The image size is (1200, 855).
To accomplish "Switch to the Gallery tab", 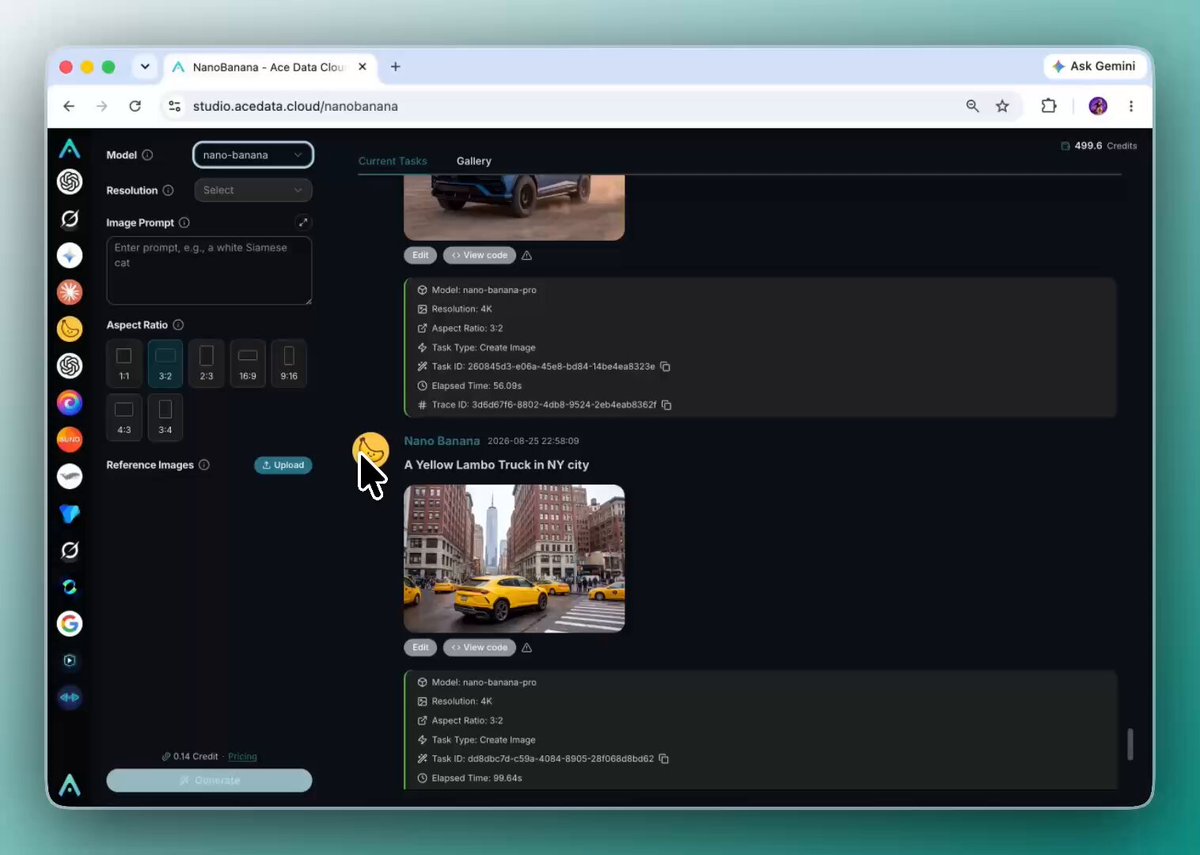I will (x=474, y=161).
